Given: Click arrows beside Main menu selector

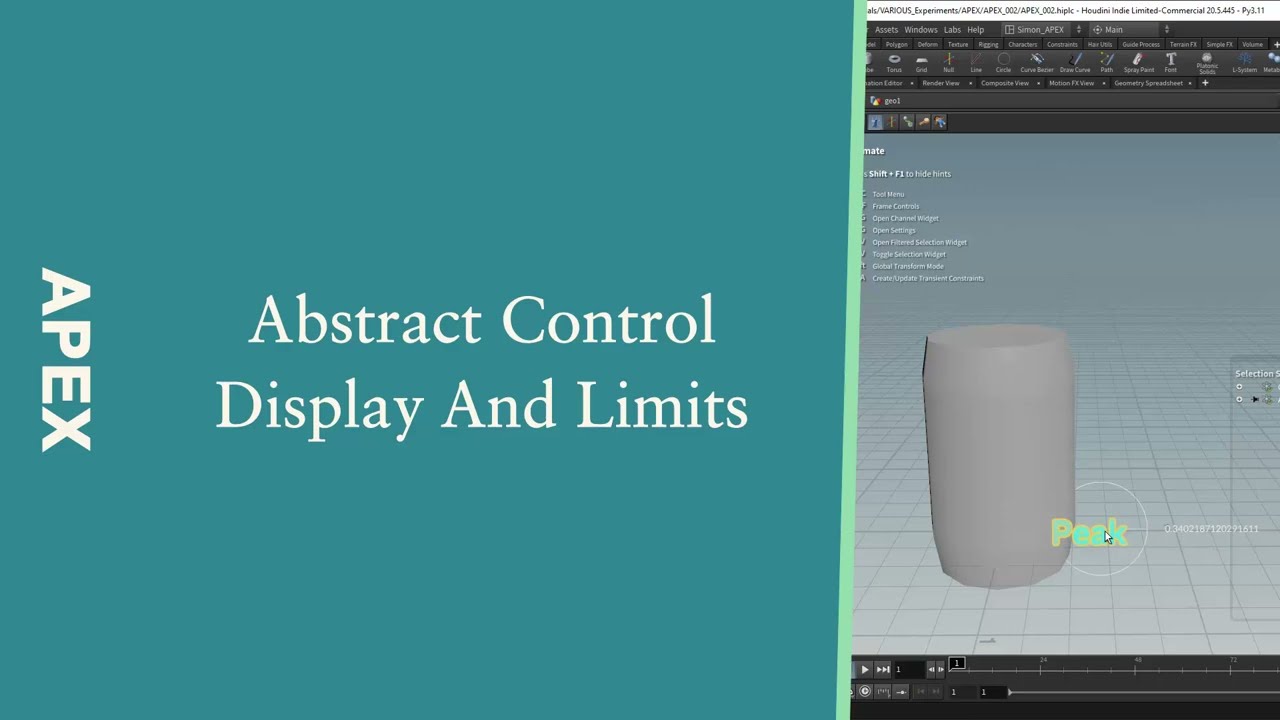Looking at the screenshot, I should point(1167,30).
